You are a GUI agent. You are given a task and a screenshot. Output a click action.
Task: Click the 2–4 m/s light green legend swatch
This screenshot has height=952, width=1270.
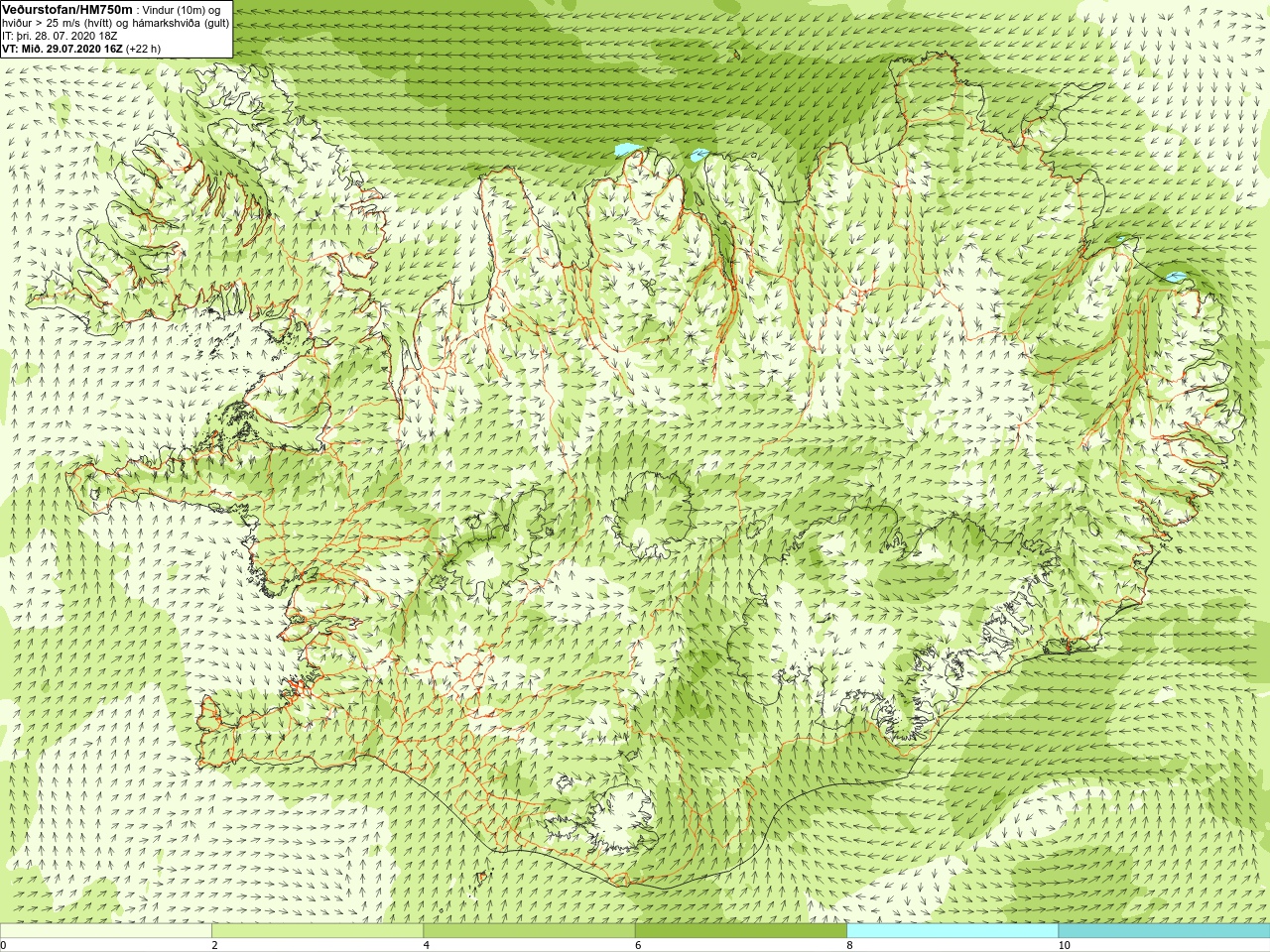pyautogui.click(x=317, y=931)
